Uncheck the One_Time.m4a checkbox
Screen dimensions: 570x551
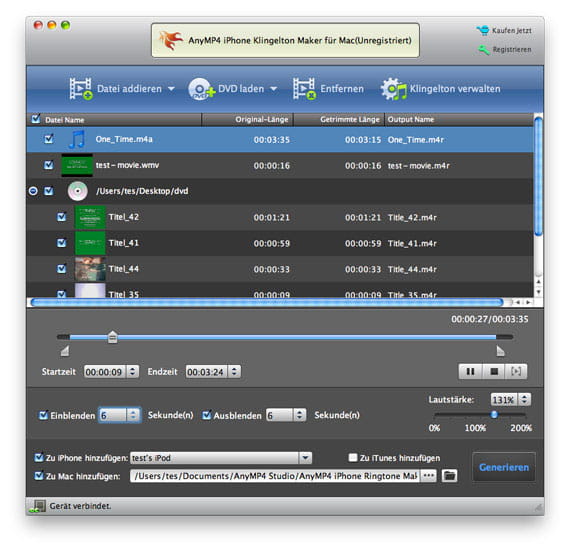[49, 139]
